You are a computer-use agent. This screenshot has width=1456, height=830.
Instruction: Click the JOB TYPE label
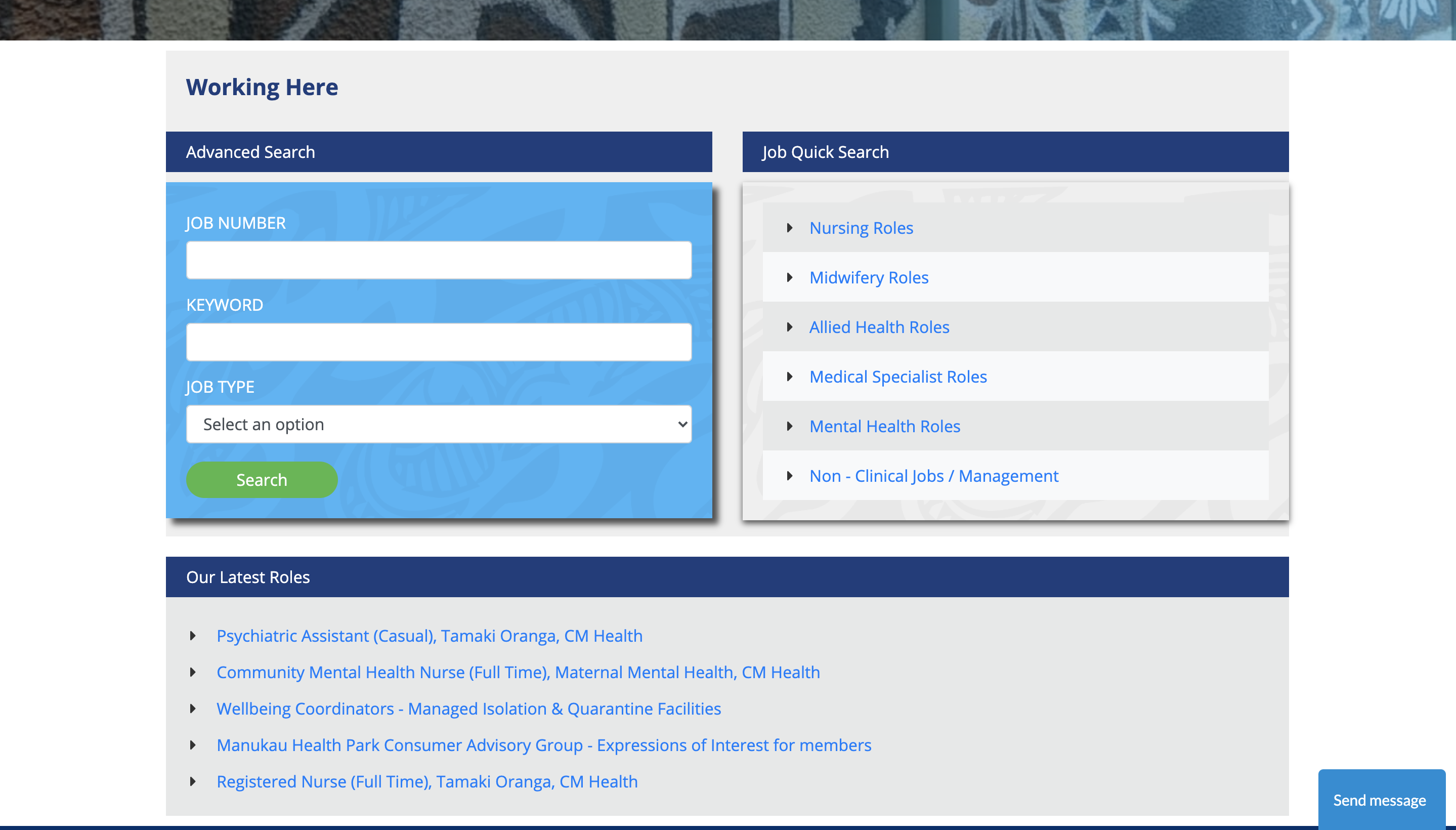point(220,387)
